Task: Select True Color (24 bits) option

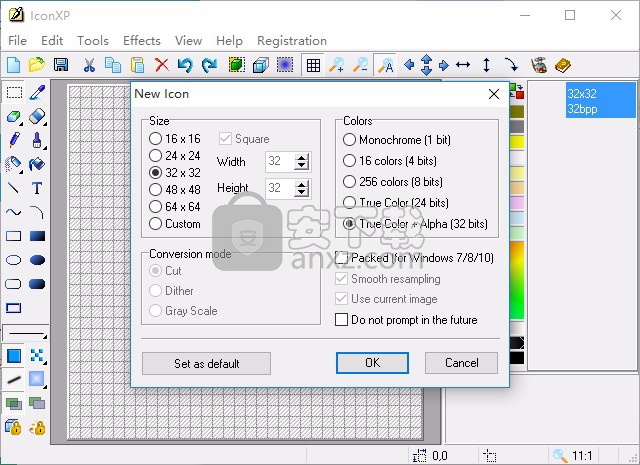Action: 396,202
